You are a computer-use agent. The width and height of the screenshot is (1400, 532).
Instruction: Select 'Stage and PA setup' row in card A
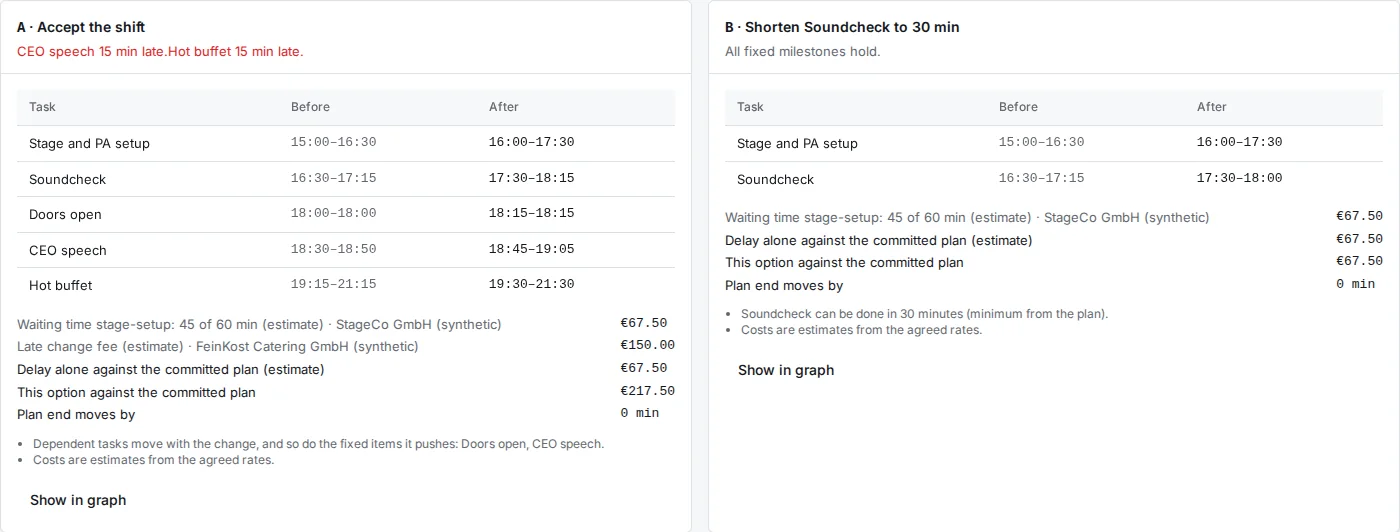tap(346, 143)
